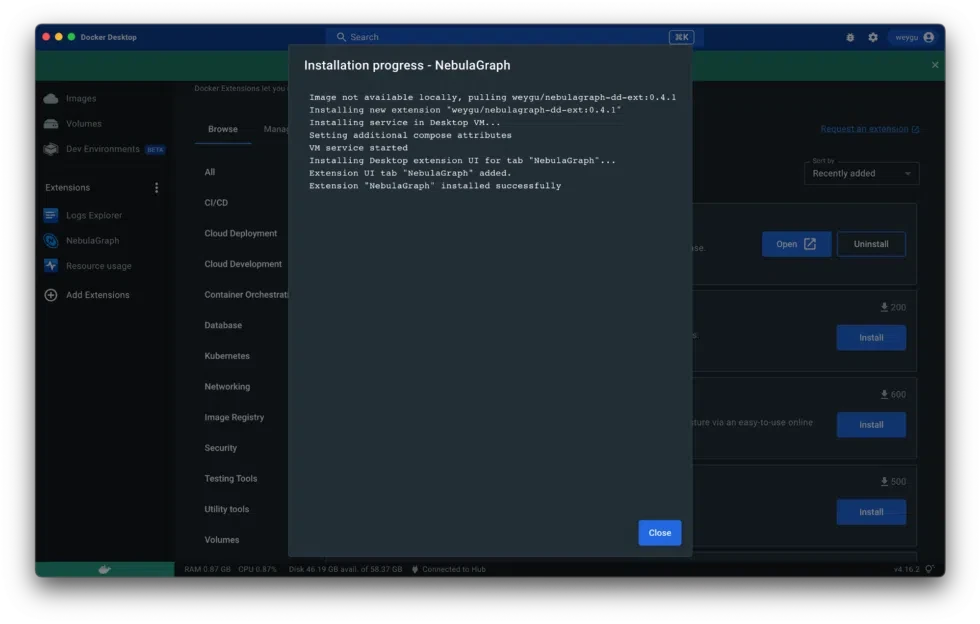The height and width of the screenshot is (624, 980).
Task: Open the Sort by Recently added dropdown
Action: (x=861, y=172)
